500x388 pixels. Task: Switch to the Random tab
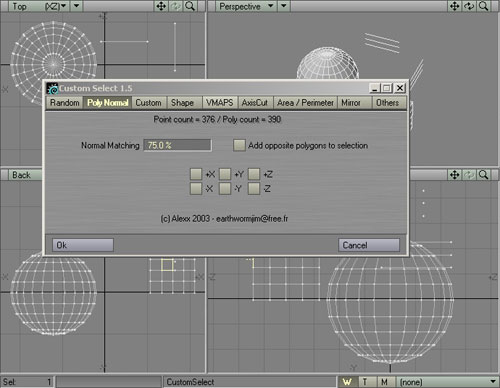pos(65,103)
